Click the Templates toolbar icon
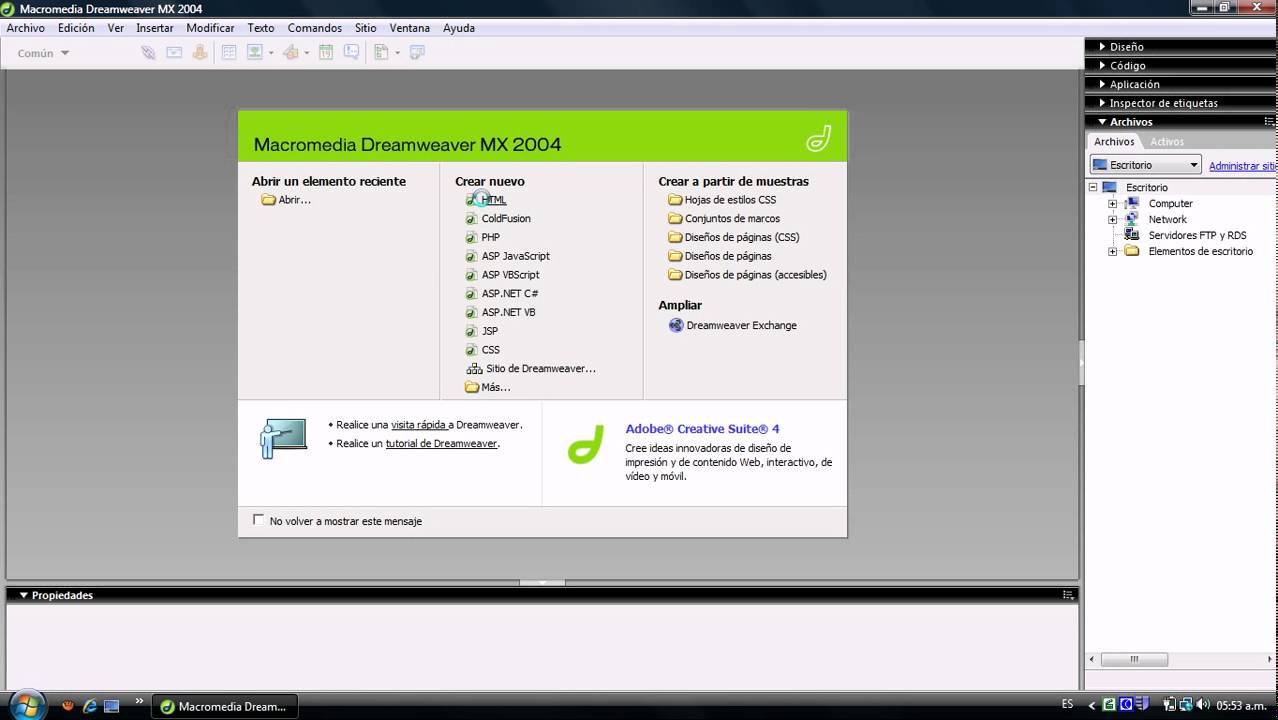The width and height of the screenshot is (1278, 720). click(x=381, y=53)
